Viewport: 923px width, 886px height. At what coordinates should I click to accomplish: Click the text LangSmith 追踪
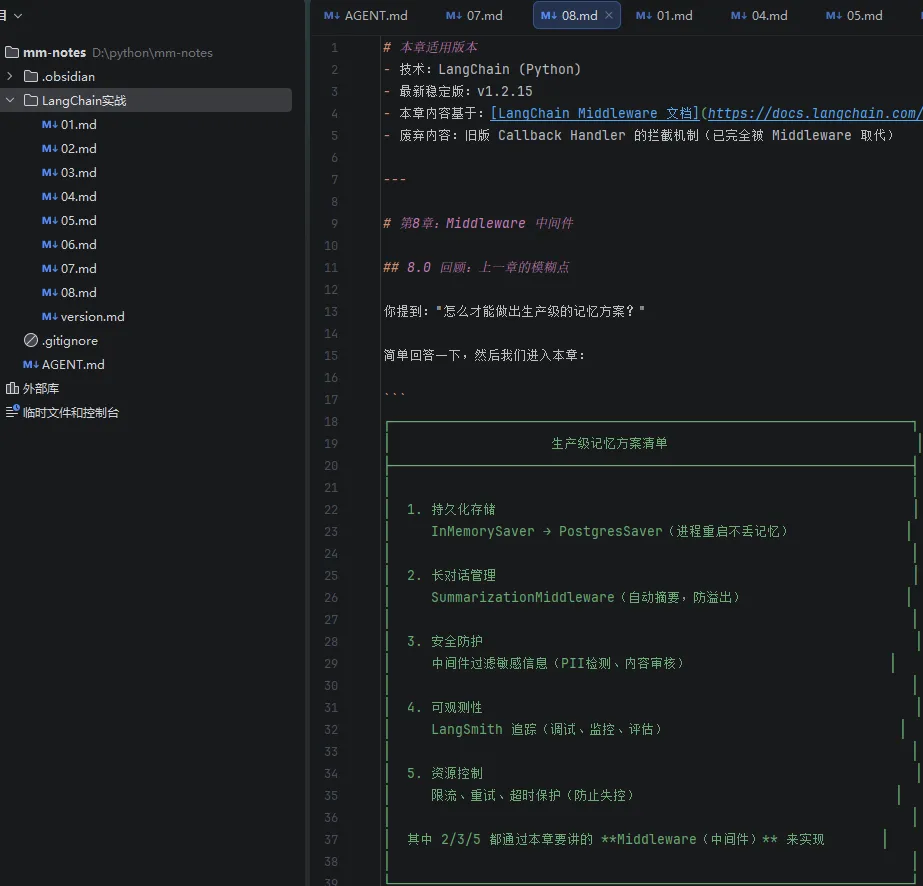pyautogui.click(x=484, y=729)
